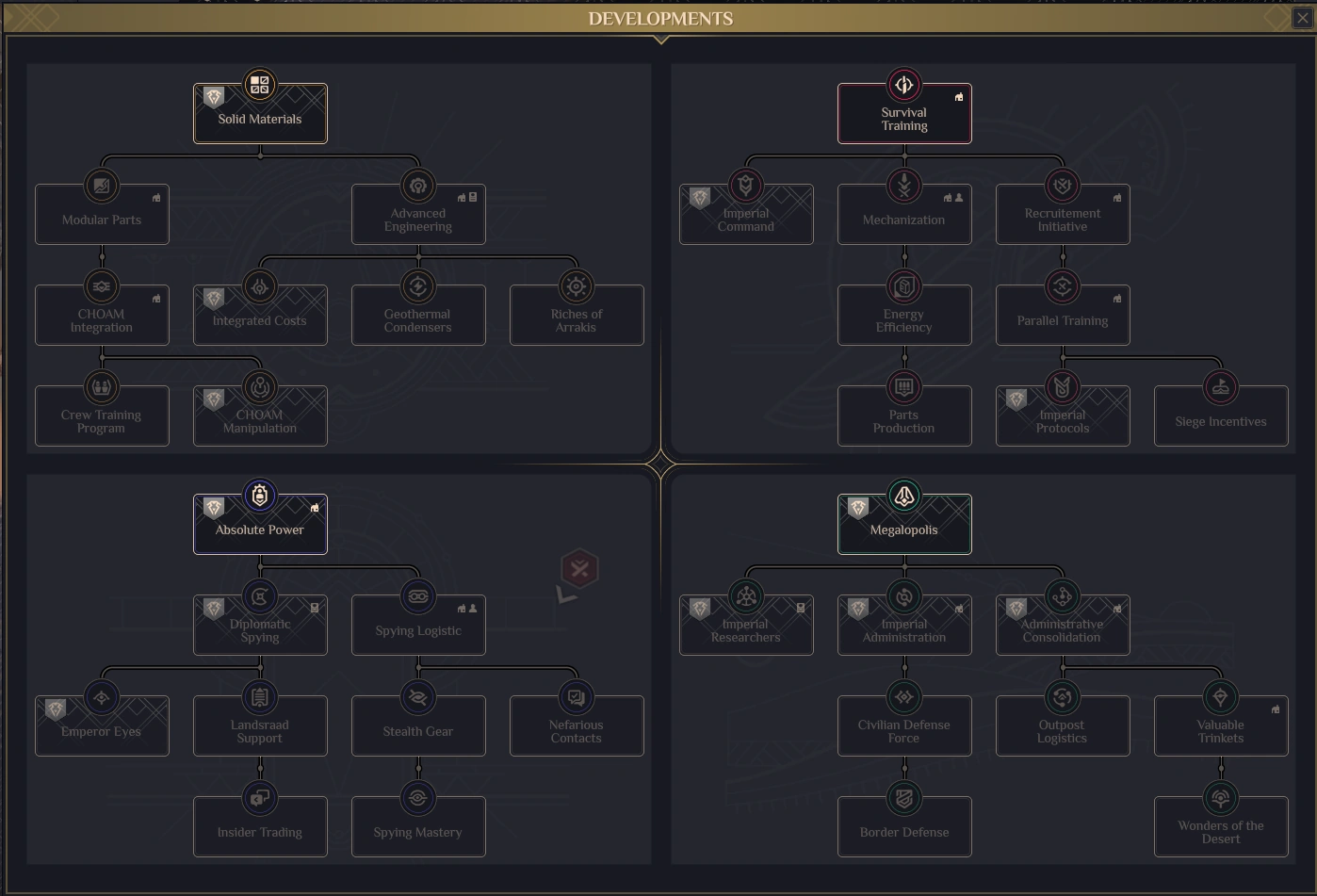This screenshot has height=896, width=1317.
Task: Click the Riches of Arrakis icon
Action: 577,286
